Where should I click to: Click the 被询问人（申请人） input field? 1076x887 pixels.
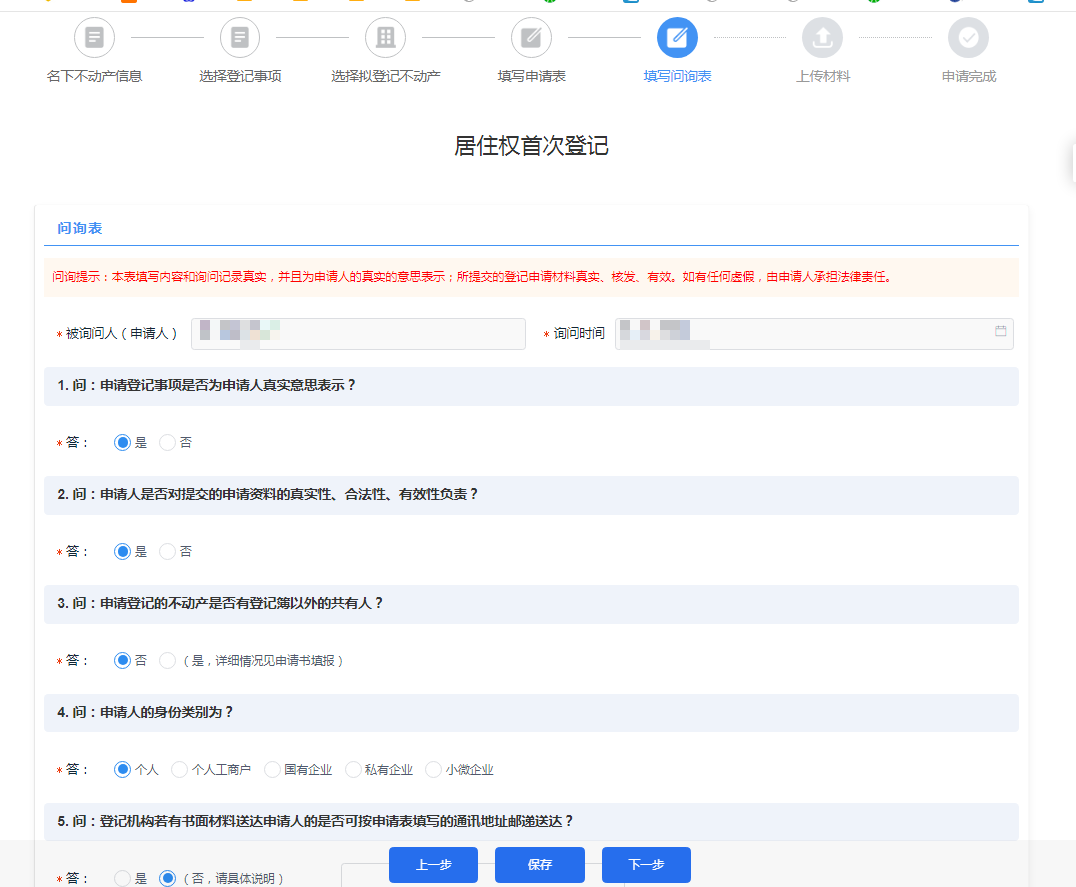coord(358,333)
